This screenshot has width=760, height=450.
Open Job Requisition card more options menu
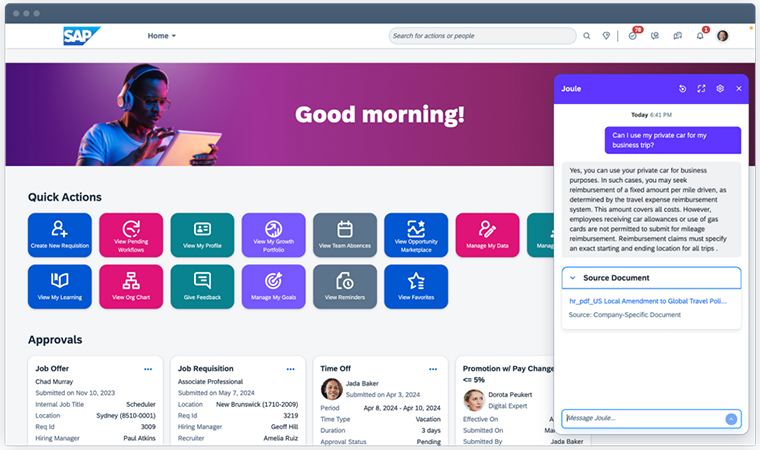(x=290, y=369)
